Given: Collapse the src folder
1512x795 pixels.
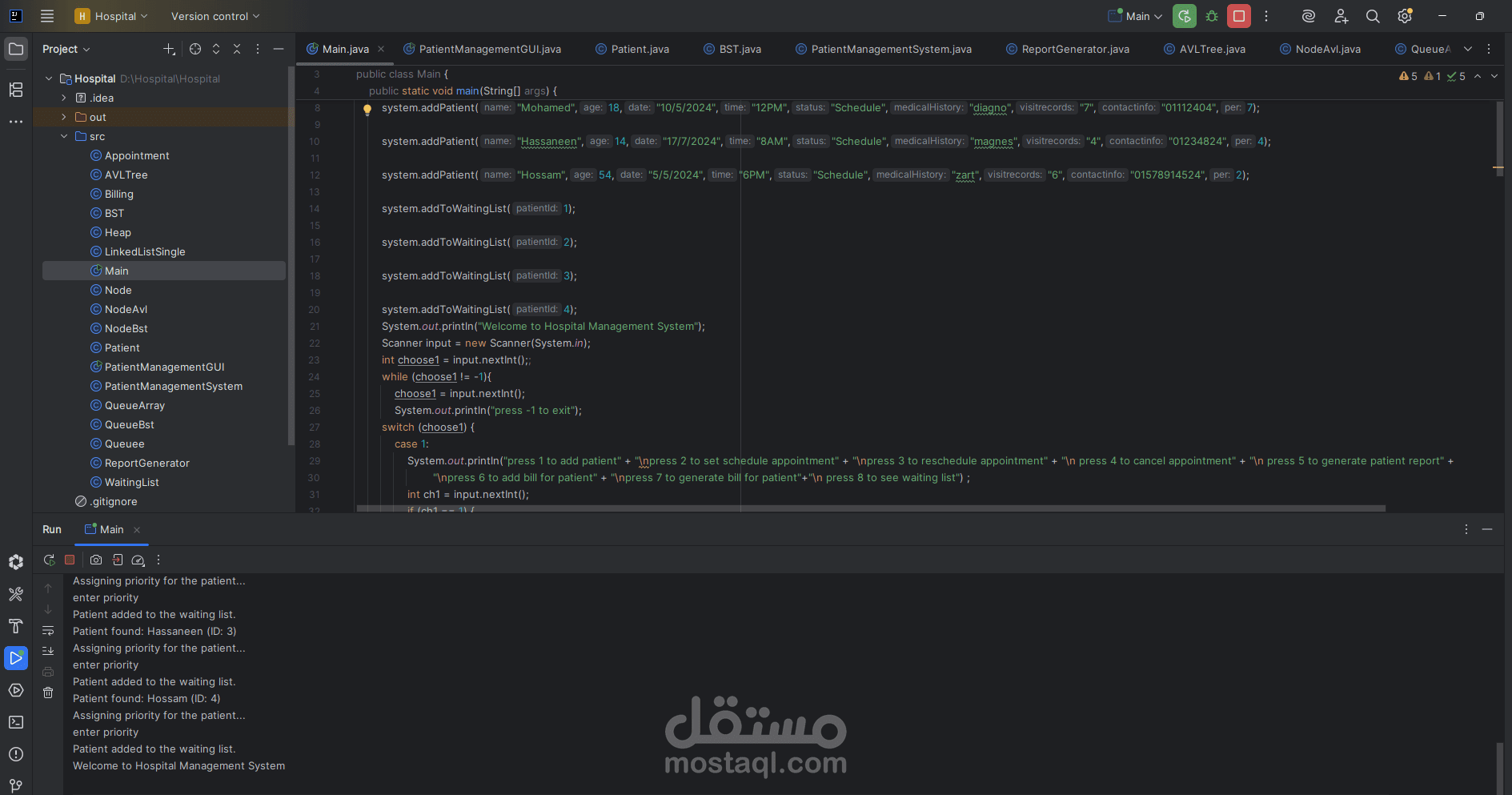Looking at the screenshot, I should (64, 136).
